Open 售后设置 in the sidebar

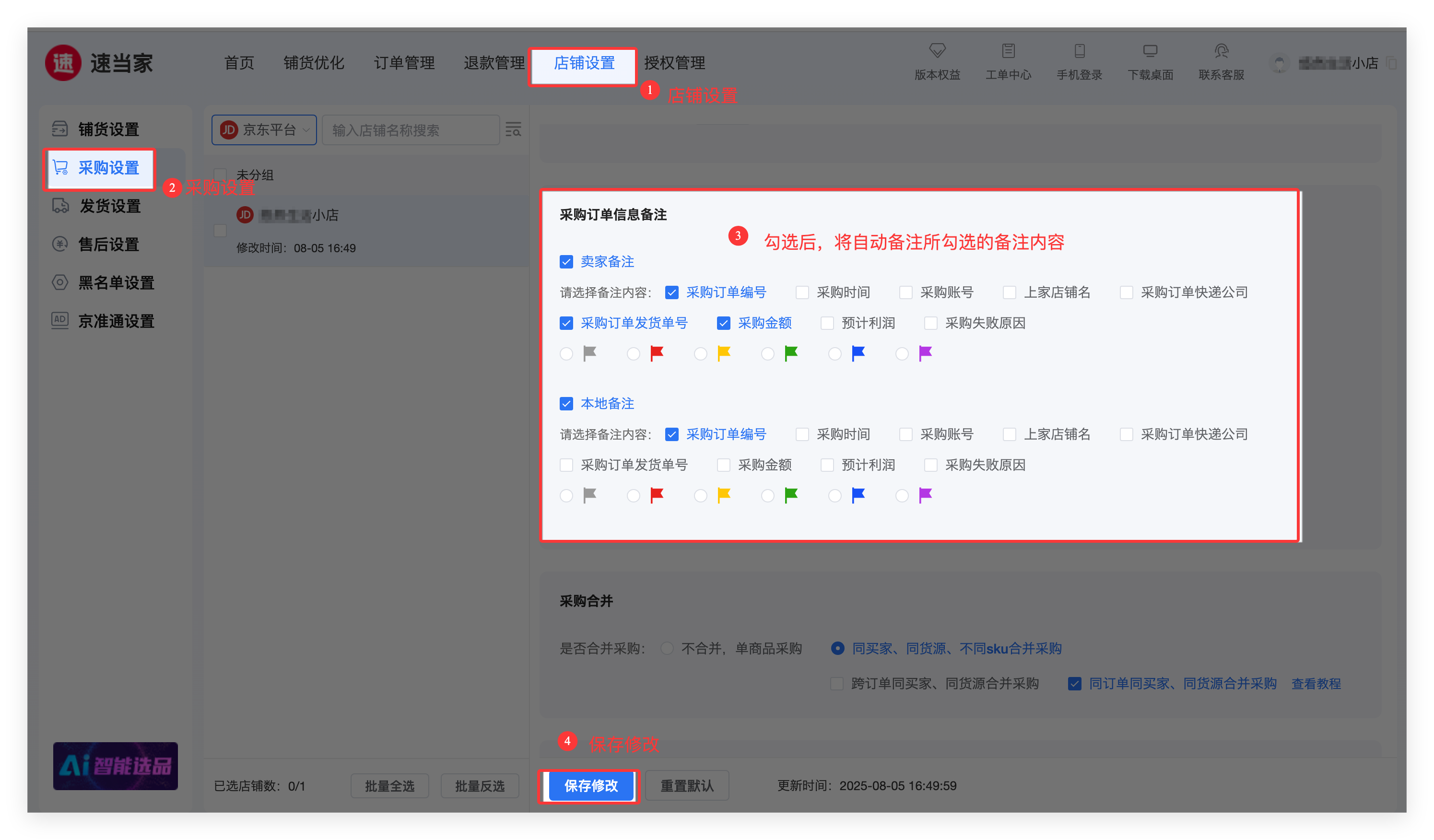click(108, 245)
